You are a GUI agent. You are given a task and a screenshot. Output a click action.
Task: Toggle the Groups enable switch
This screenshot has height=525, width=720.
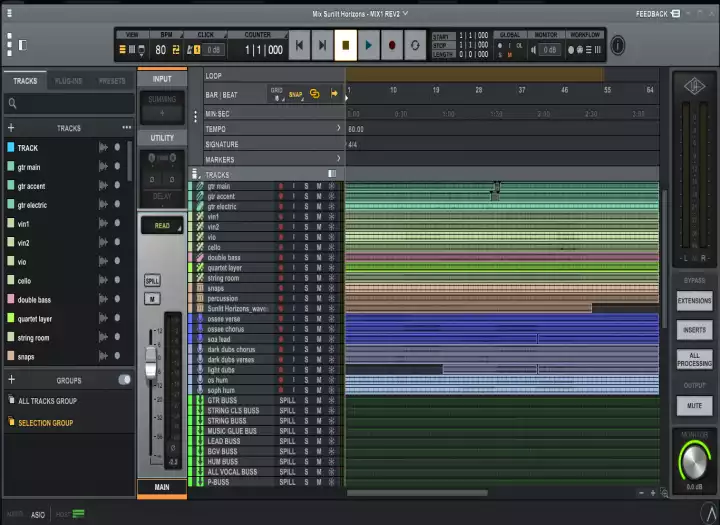[125, 380]
